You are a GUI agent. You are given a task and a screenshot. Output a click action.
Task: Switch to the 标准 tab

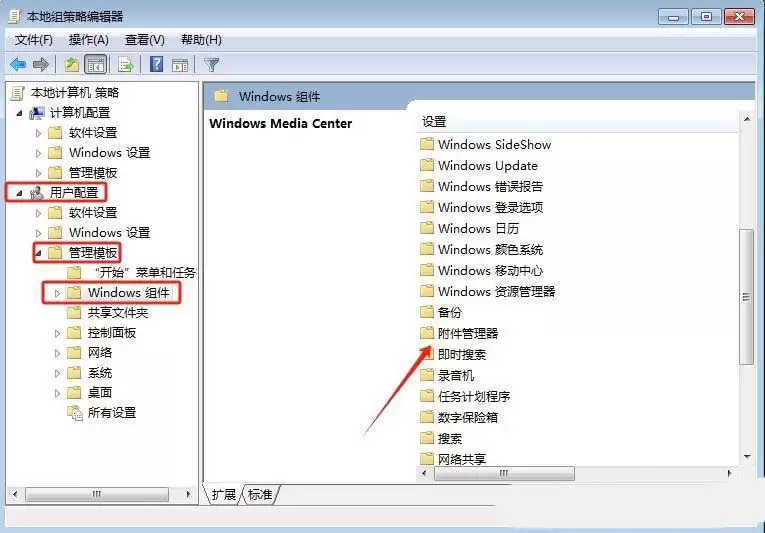tap(260, 494)
